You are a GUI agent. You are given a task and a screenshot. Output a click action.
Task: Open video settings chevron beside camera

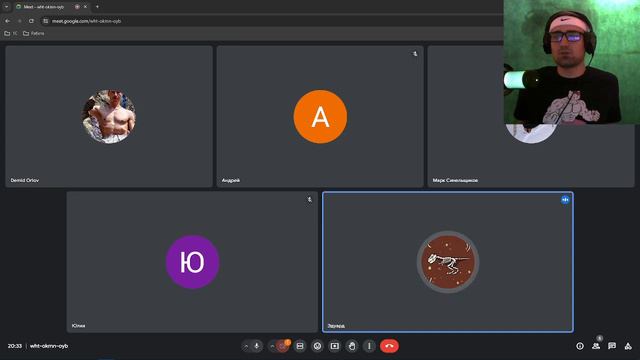click(272, 346)
